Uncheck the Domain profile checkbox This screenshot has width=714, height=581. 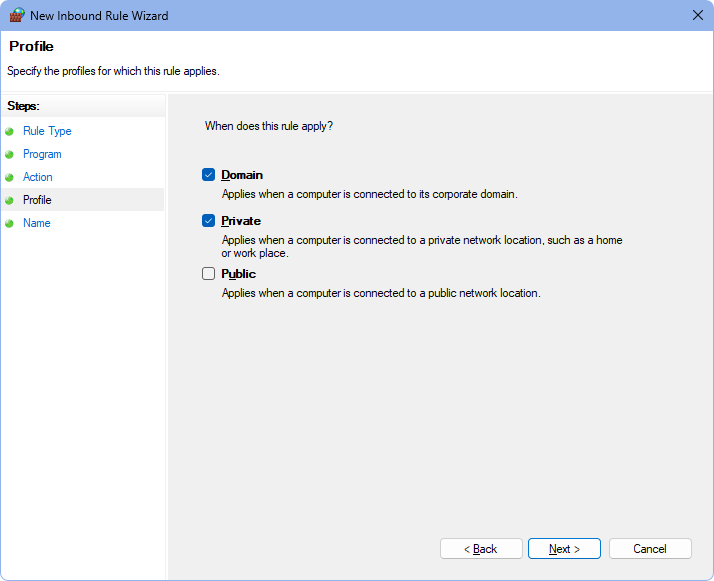[x=208, y=175]
